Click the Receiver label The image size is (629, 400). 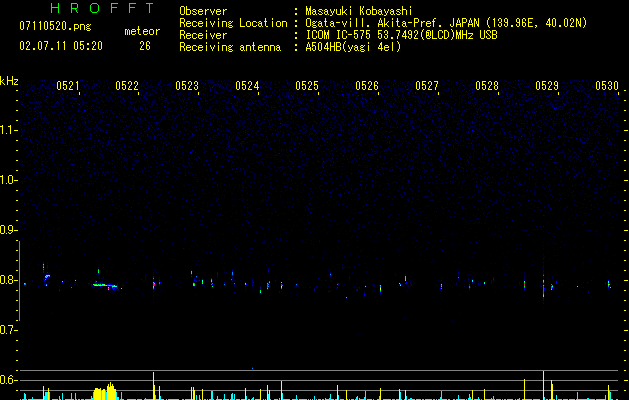click(x=203, y=35)
